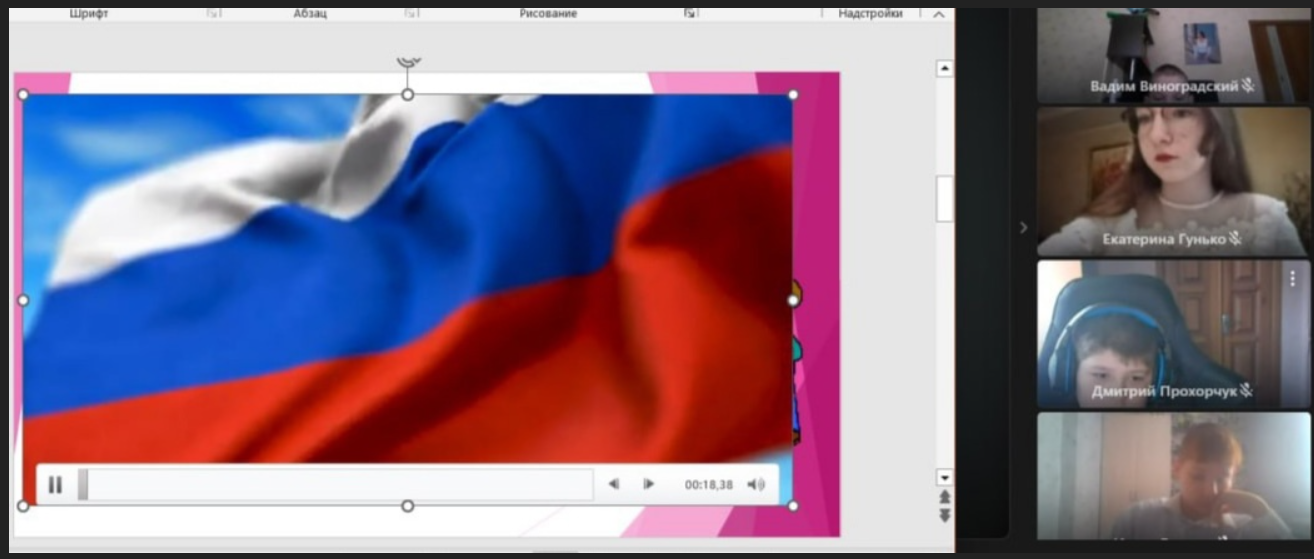Step the video forward one frame
Viewport: 1314px width, 559px height.
pos(648,484)
